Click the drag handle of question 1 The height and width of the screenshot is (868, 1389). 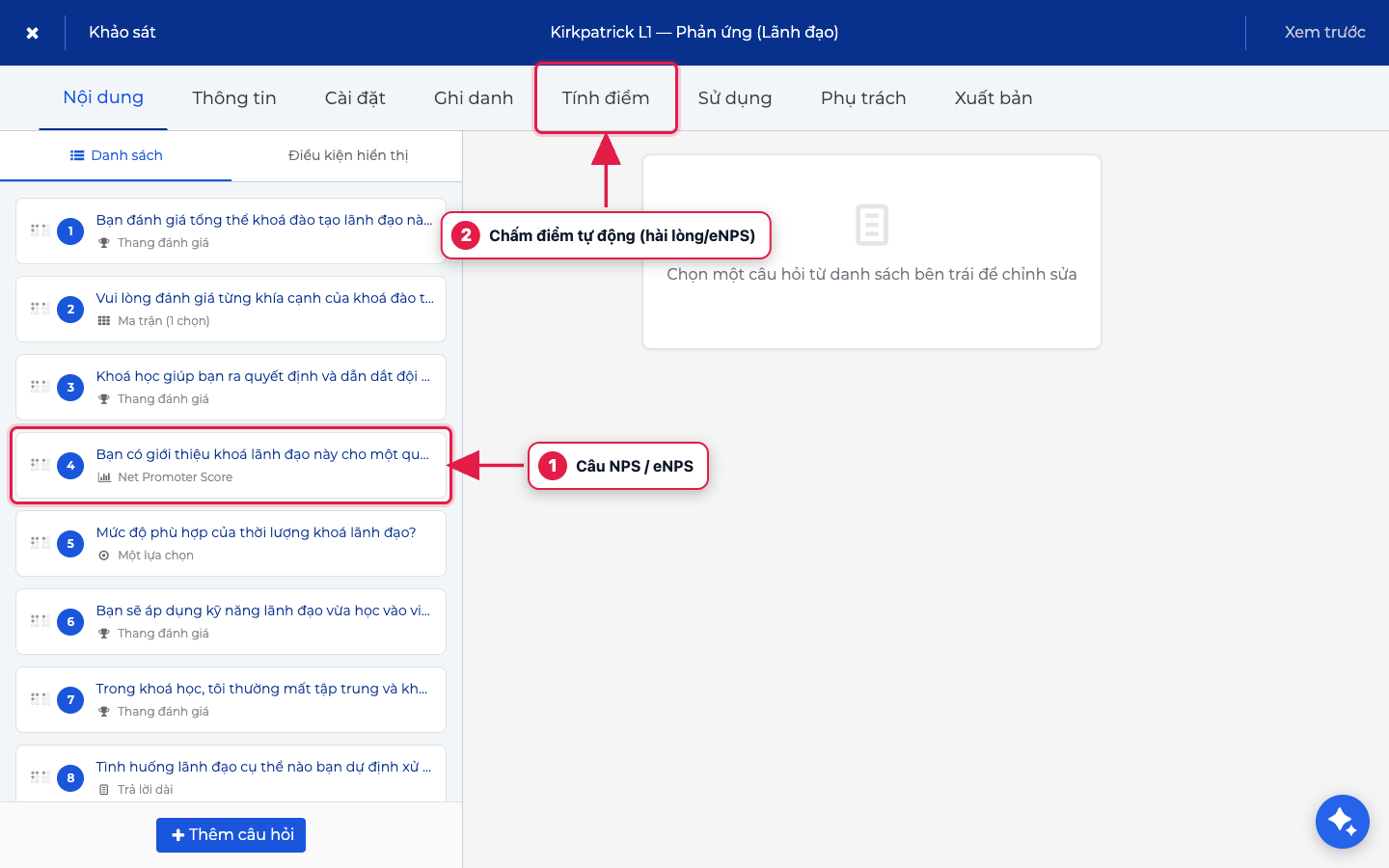40,231
